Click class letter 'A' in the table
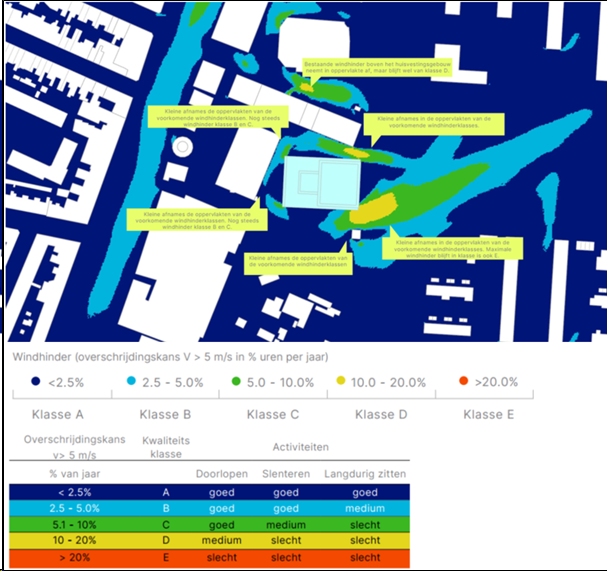This screenshot has height=571, width=607. pyautogui.click(x=166, y=492)
